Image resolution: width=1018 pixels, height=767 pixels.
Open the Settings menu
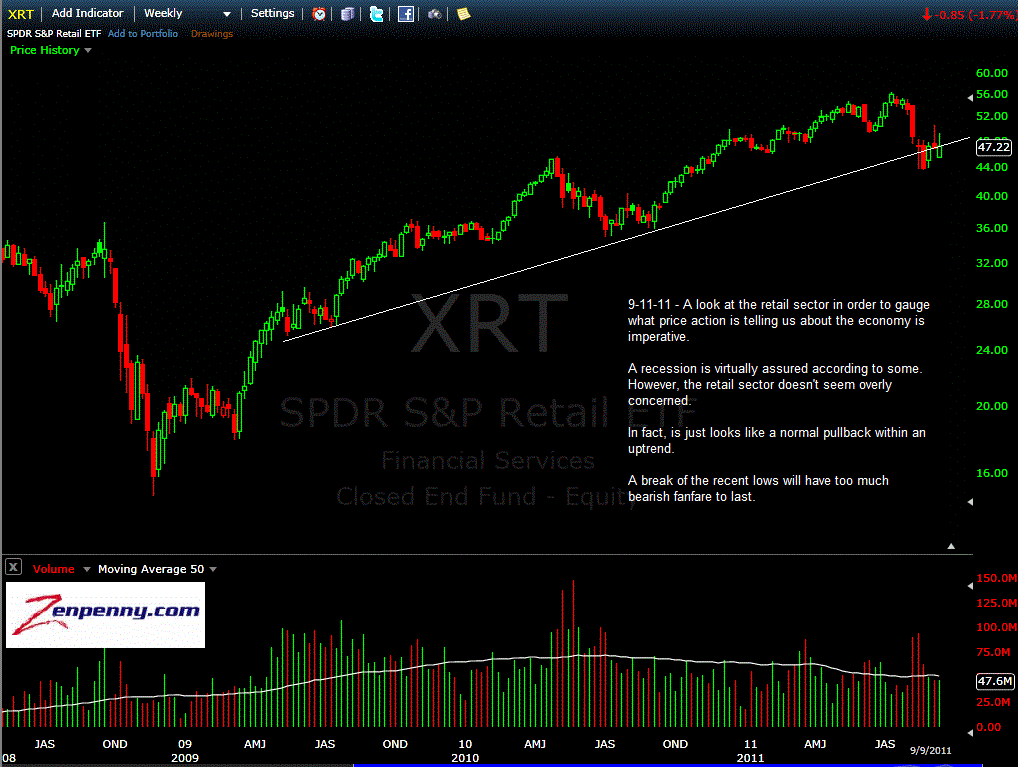[272, 14]
